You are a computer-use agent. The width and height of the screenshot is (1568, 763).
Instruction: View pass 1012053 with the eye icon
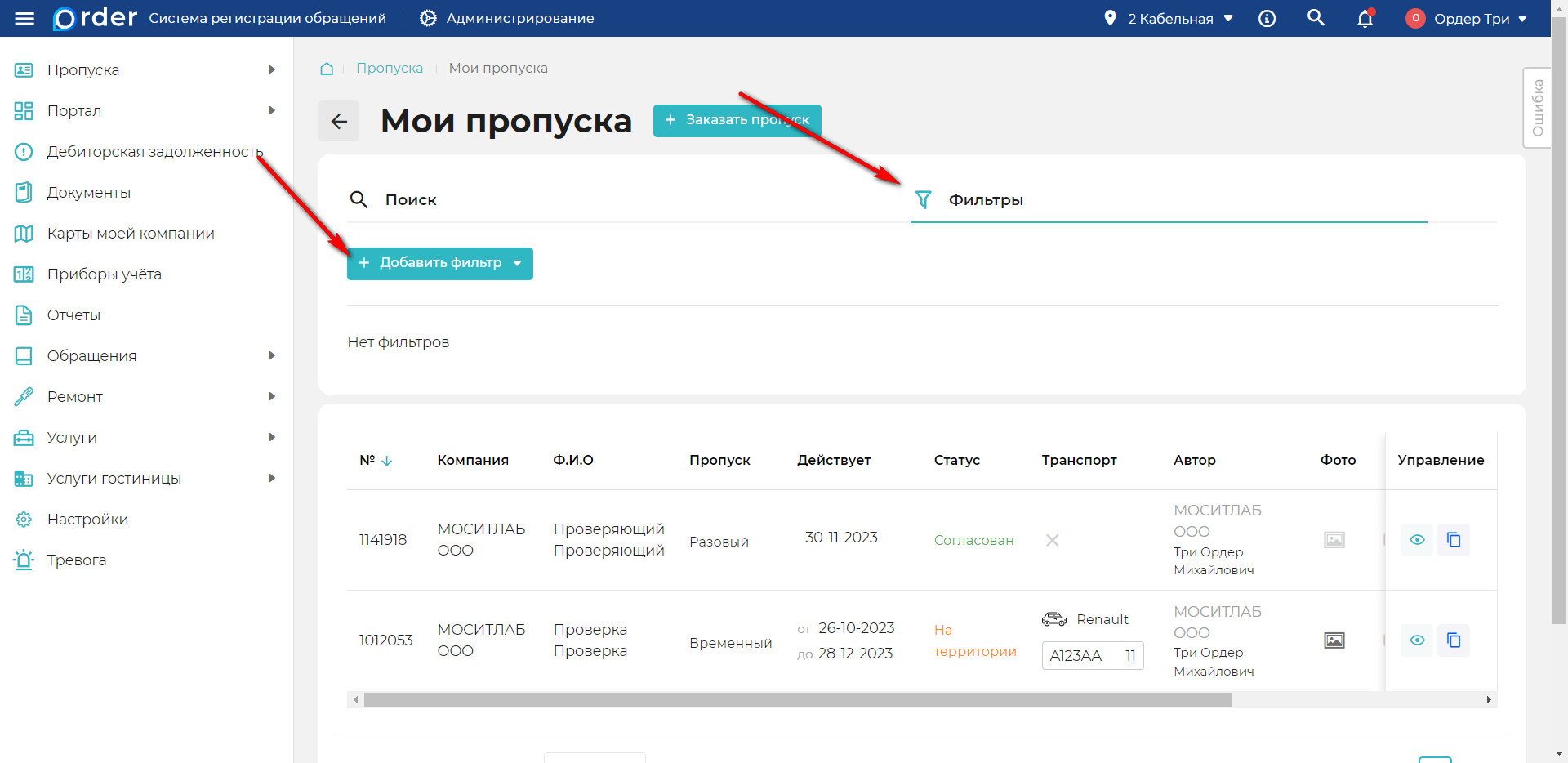pos(1418,640)
